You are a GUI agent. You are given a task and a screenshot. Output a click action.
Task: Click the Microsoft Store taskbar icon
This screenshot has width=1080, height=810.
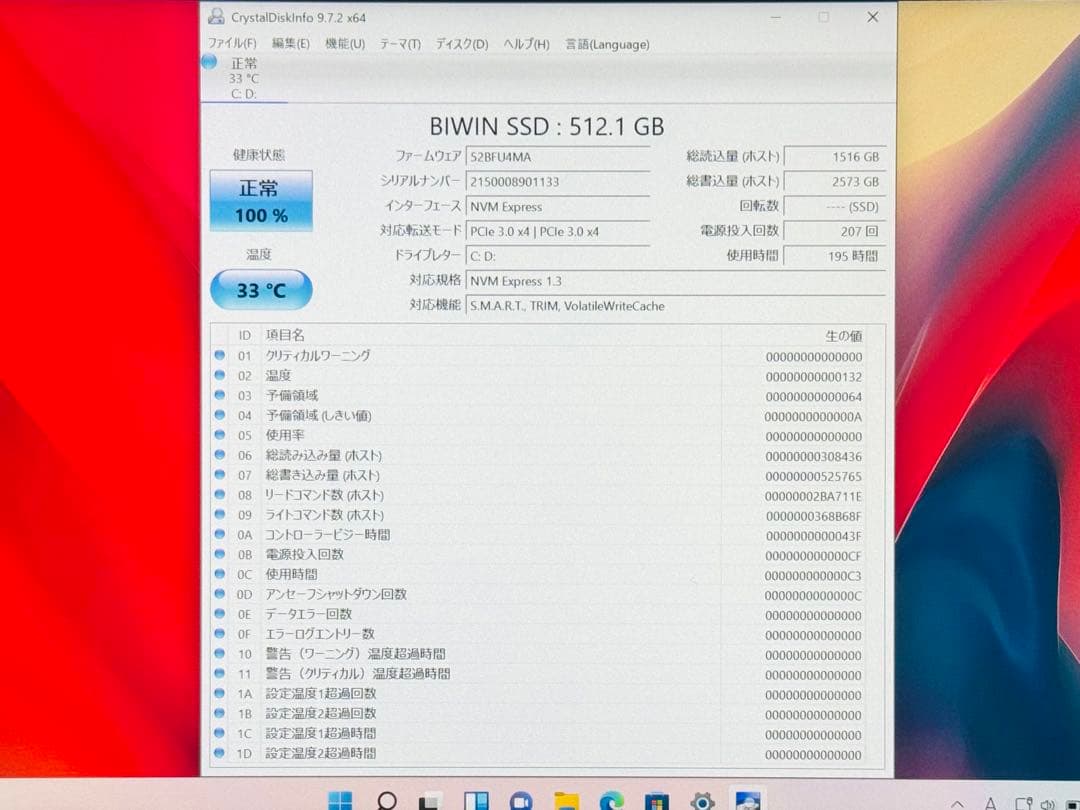pos(655,800)
